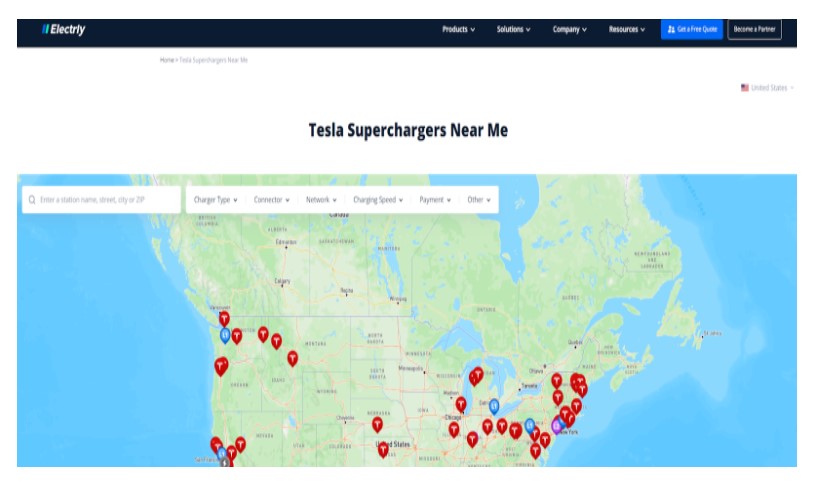The image size is (826, 492).
Task: Click the magnifier search icon
Action: (32, 200)
